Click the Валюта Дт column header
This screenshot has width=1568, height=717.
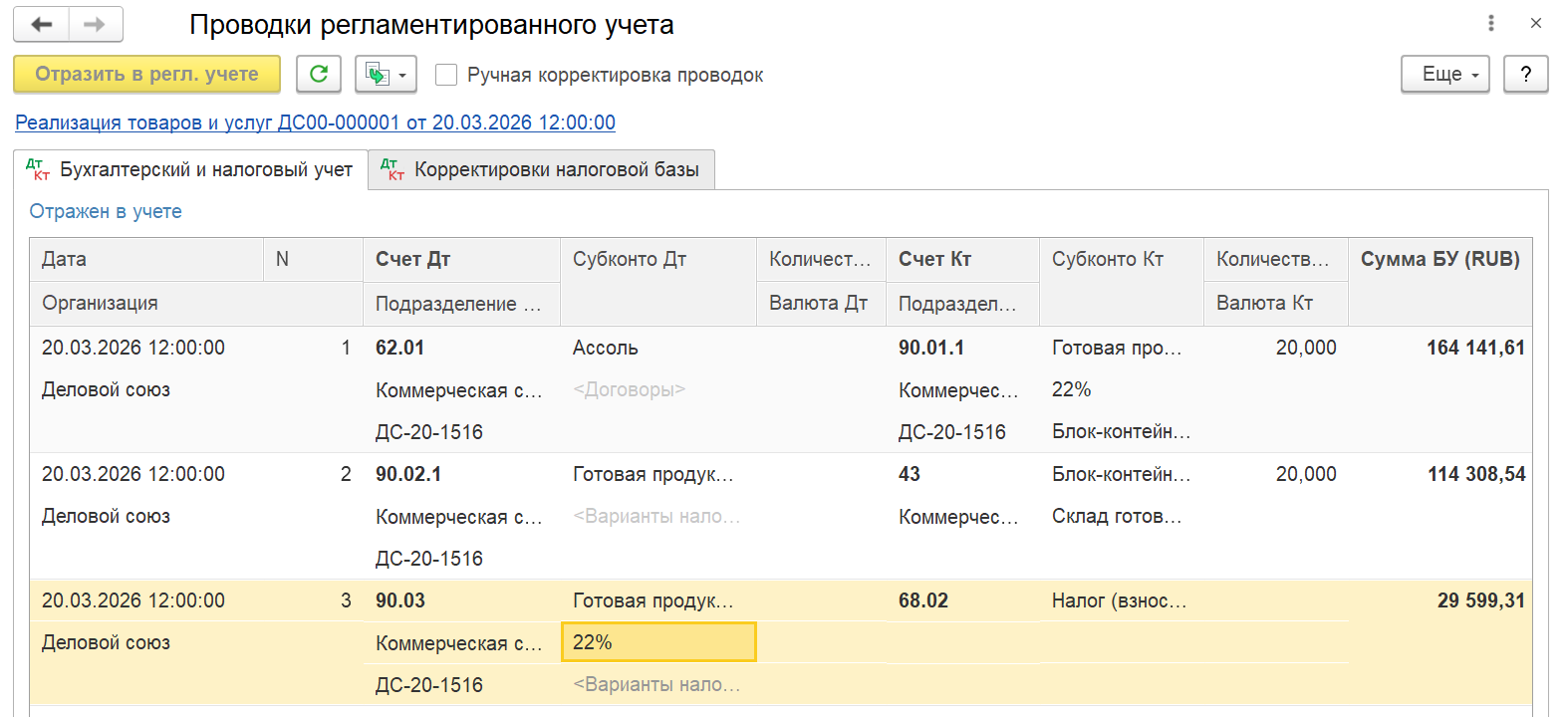pos(821,303)
